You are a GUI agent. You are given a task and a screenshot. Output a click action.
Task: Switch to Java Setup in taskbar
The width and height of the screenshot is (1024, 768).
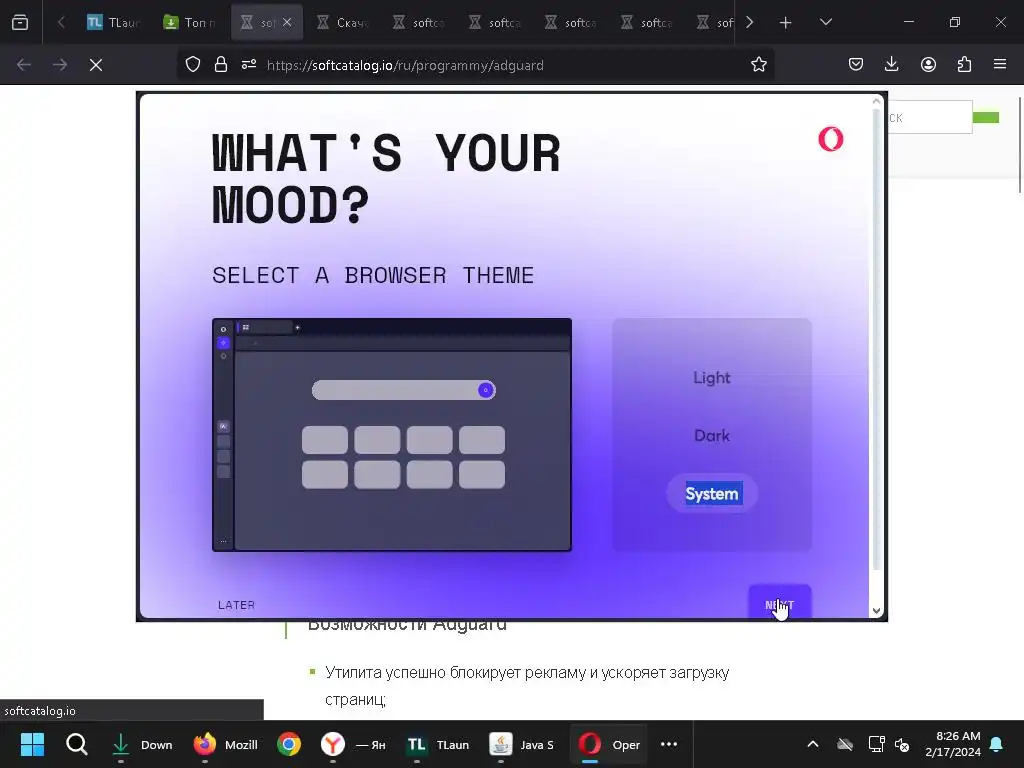pos(522,744)
